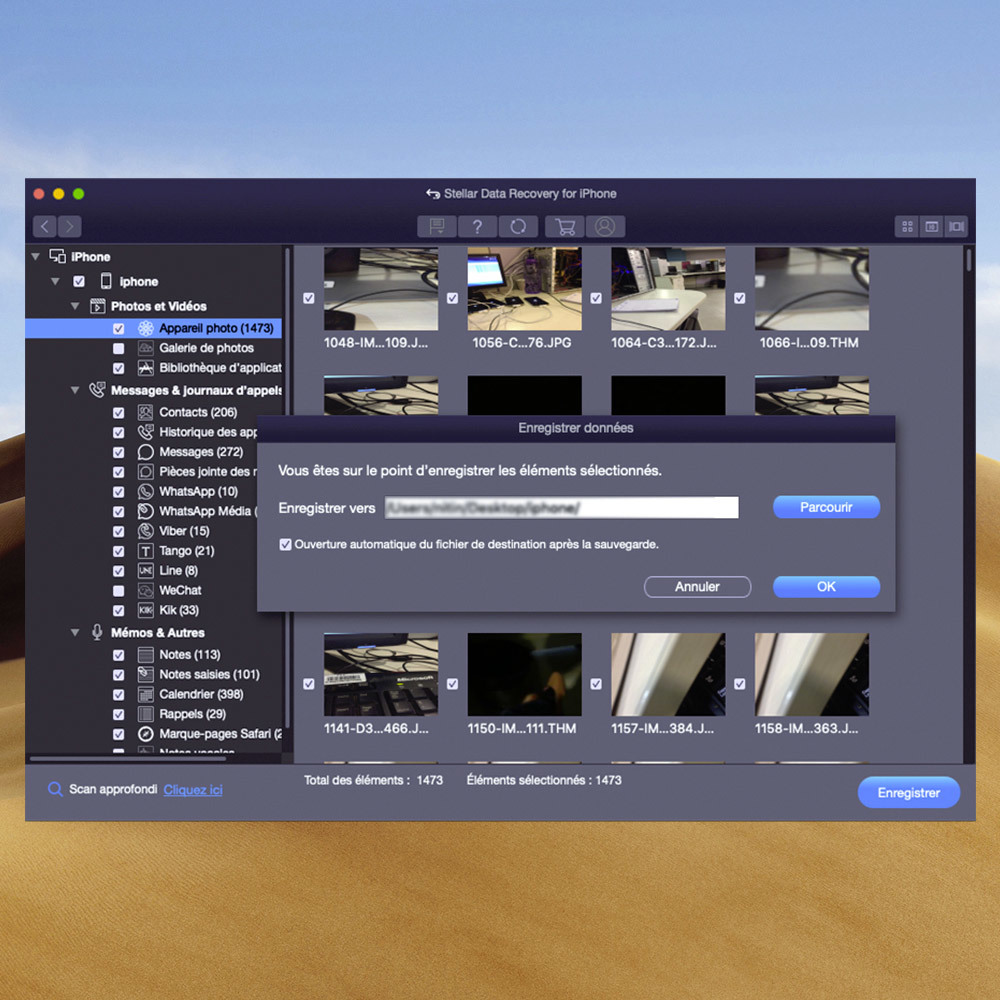1000x1000 pixels.
Task: Click the Galerie de photos icon
Action: (x=145, y=348)
